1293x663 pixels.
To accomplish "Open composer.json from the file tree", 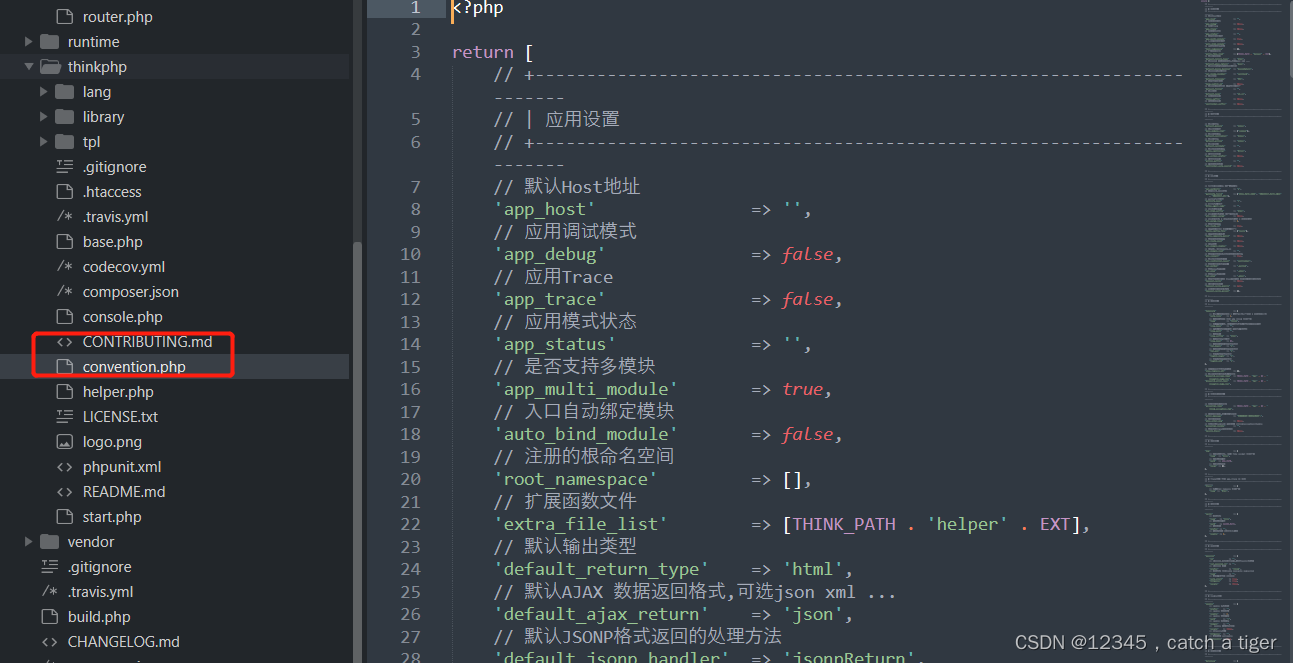I will coord(131,292).
